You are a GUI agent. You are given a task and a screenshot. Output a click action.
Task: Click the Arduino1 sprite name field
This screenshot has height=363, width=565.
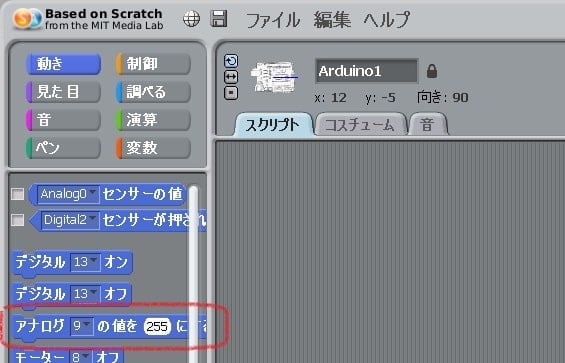click(366, 71)
